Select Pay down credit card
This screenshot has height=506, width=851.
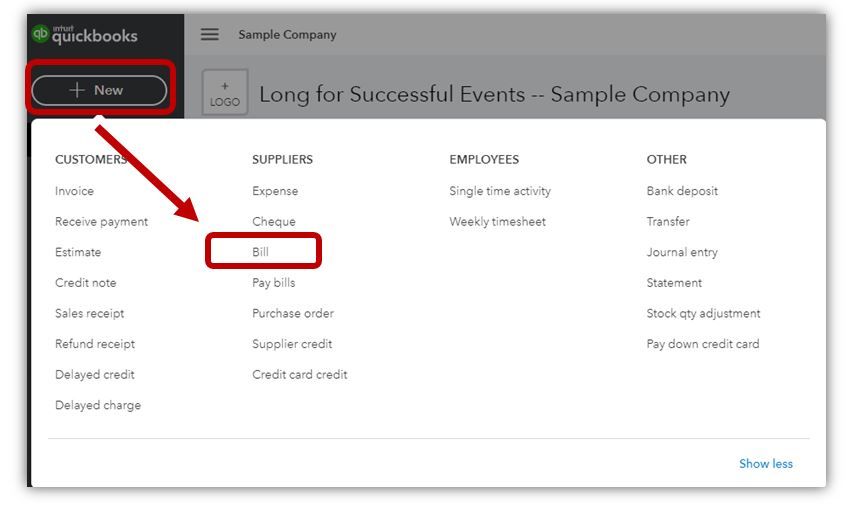click(703, 344)
